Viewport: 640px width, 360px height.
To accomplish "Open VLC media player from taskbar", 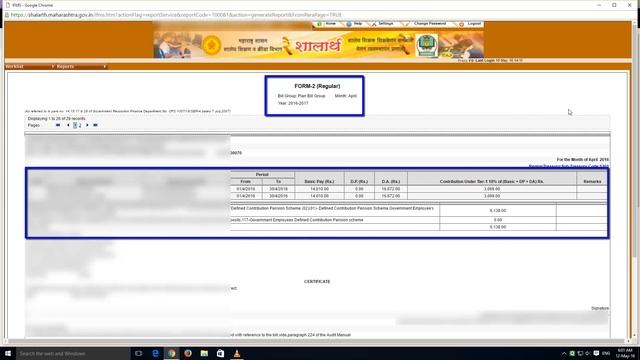I will click(237, 353).
